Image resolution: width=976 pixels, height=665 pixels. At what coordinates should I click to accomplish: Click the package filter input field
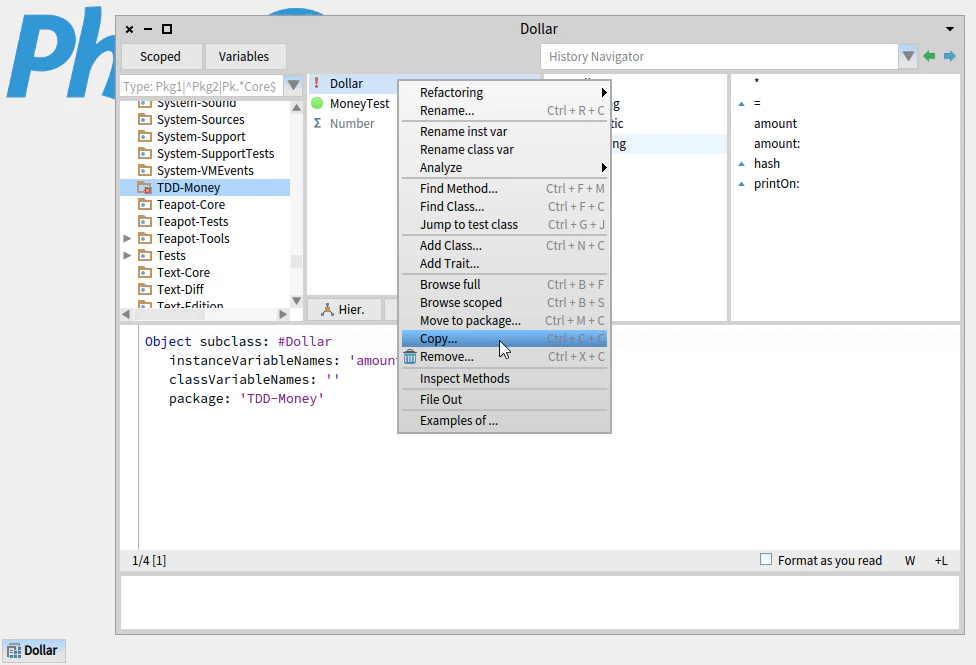click(x=202, y=86)
